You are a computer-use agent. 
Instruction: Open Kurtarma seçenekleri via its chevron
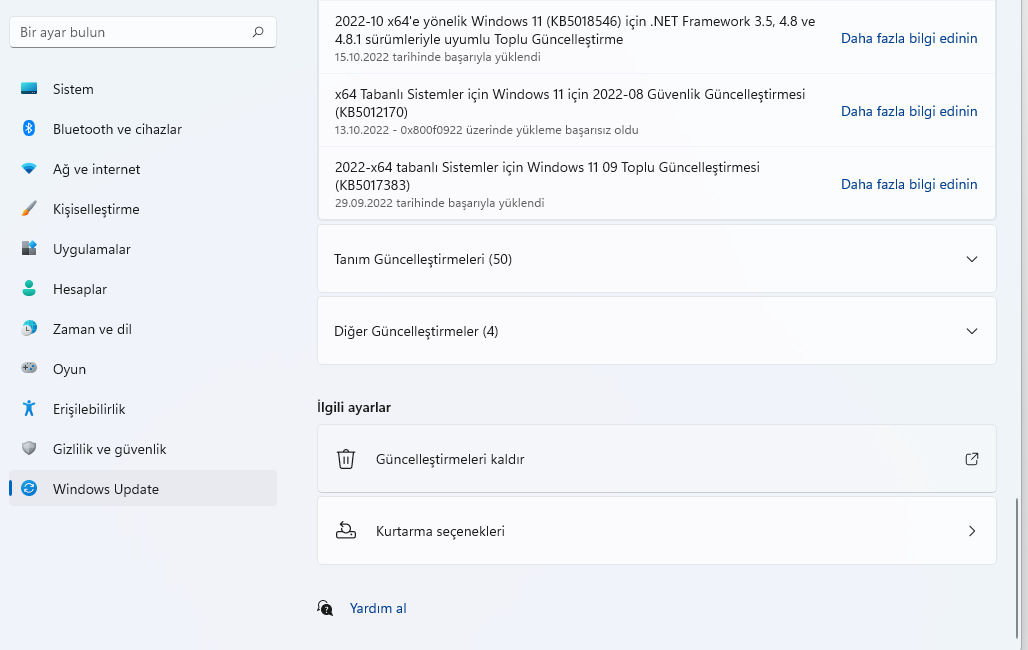pos(971,531)
